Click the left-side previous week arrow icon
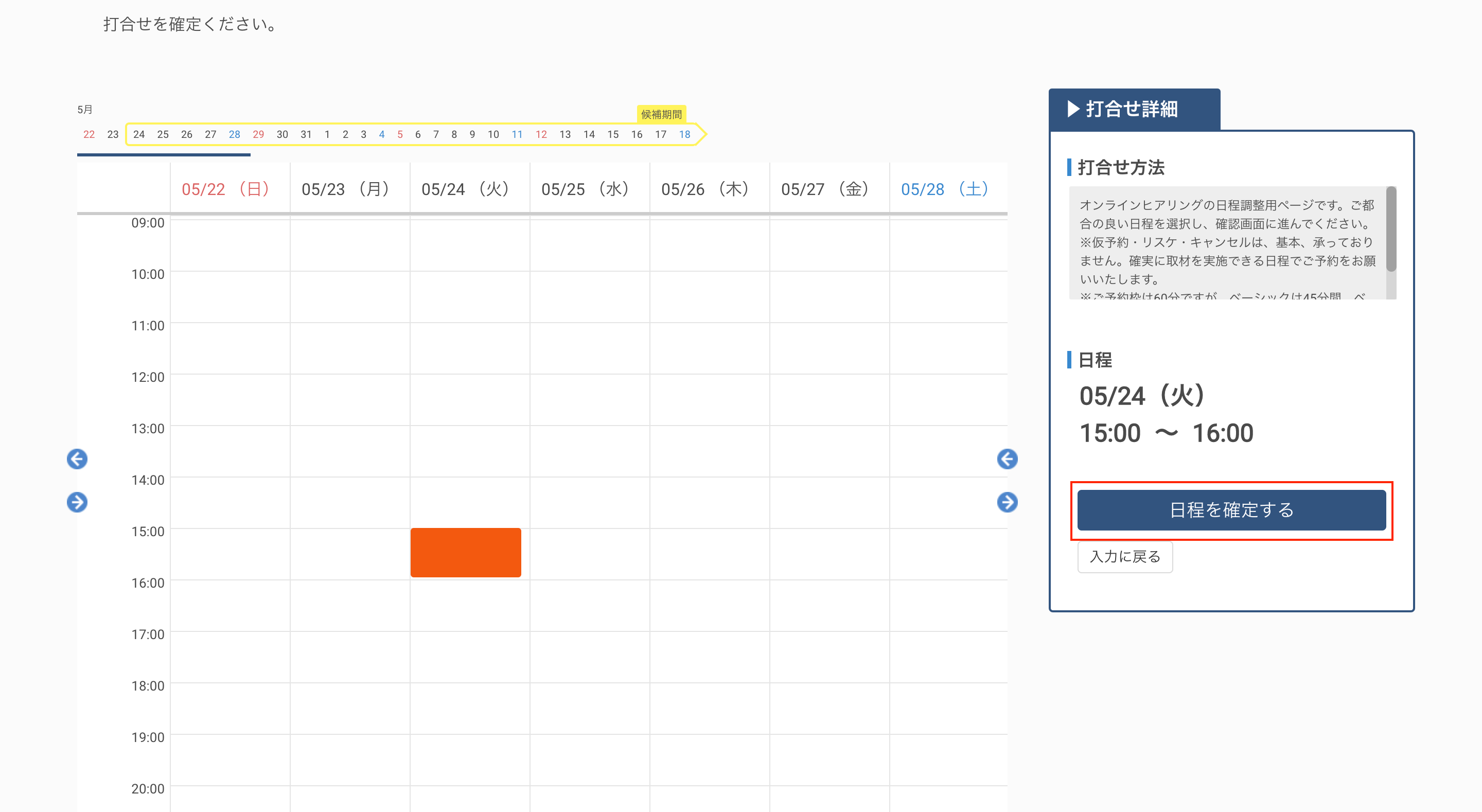The image size is (1482, 812). click(x=77, y=458)
